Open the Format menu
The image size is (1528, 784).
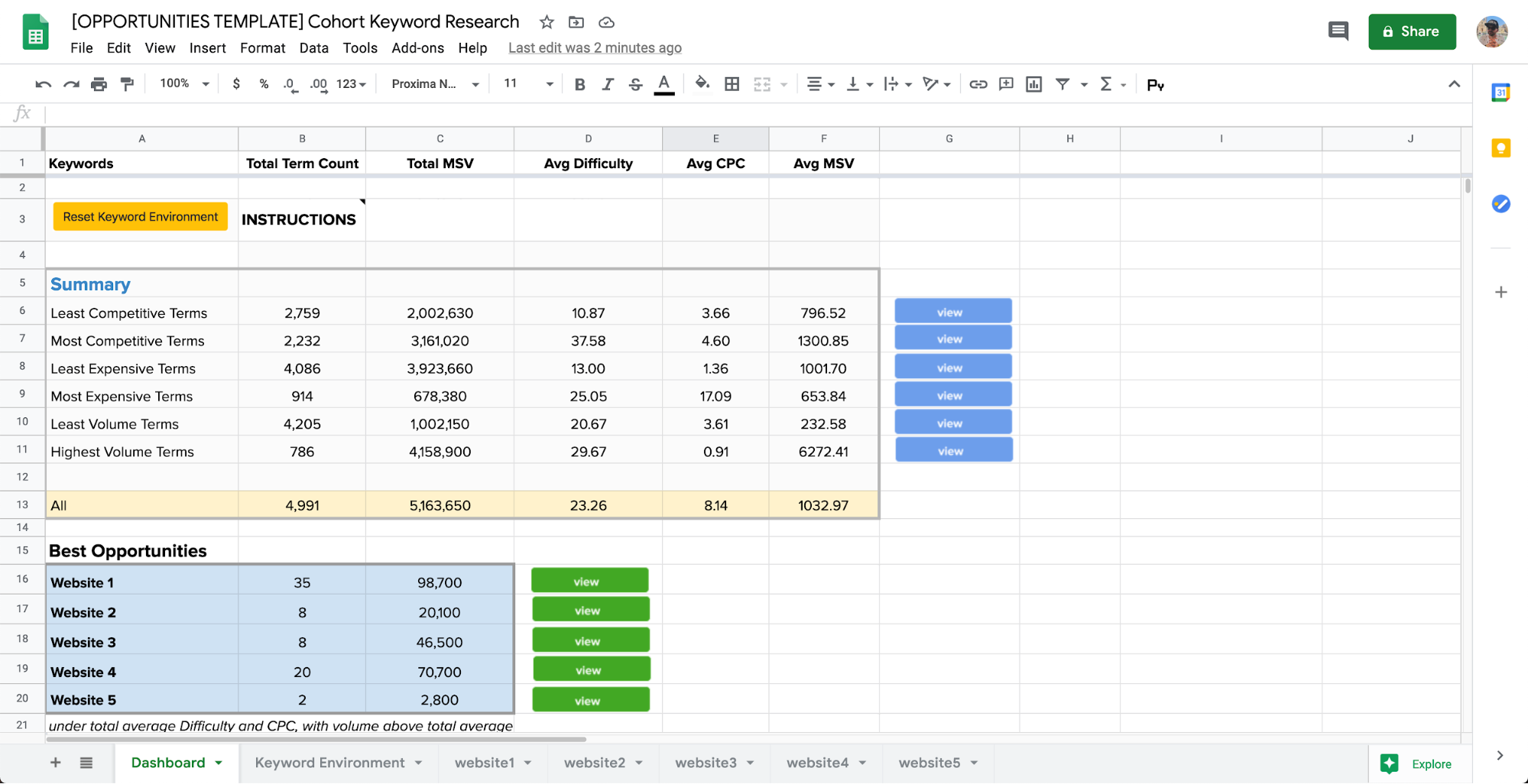(262, 47)
